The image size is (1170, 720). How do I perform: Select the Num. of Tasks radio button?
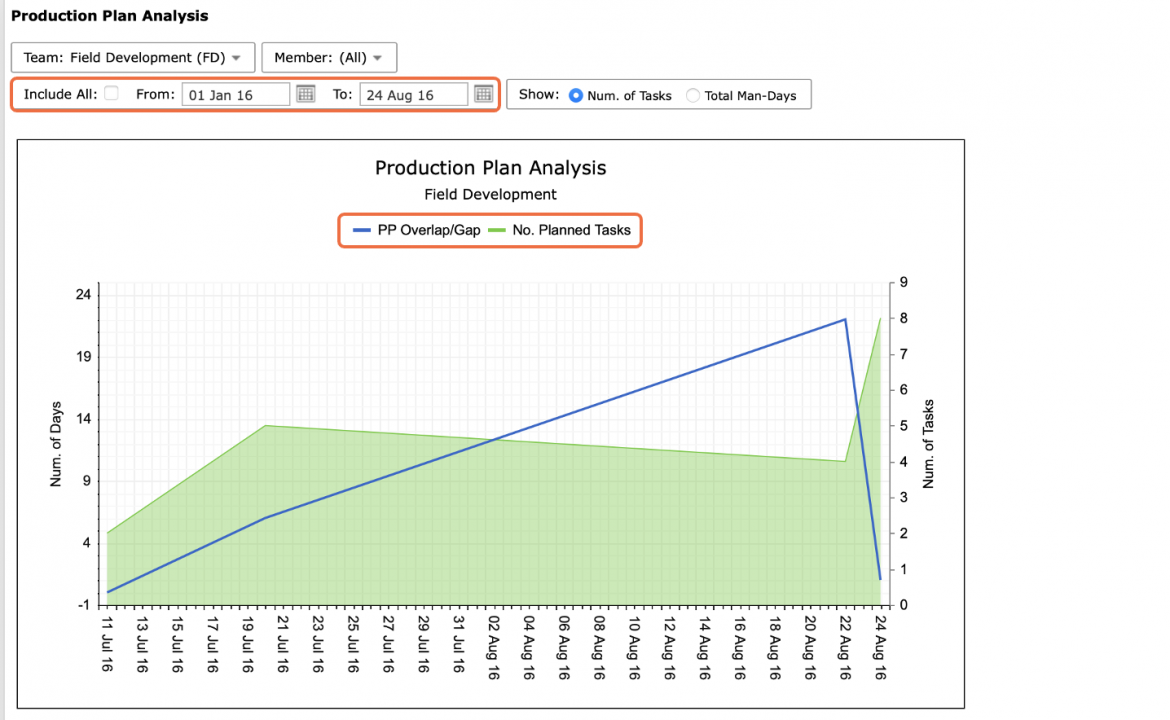[576, 96]
